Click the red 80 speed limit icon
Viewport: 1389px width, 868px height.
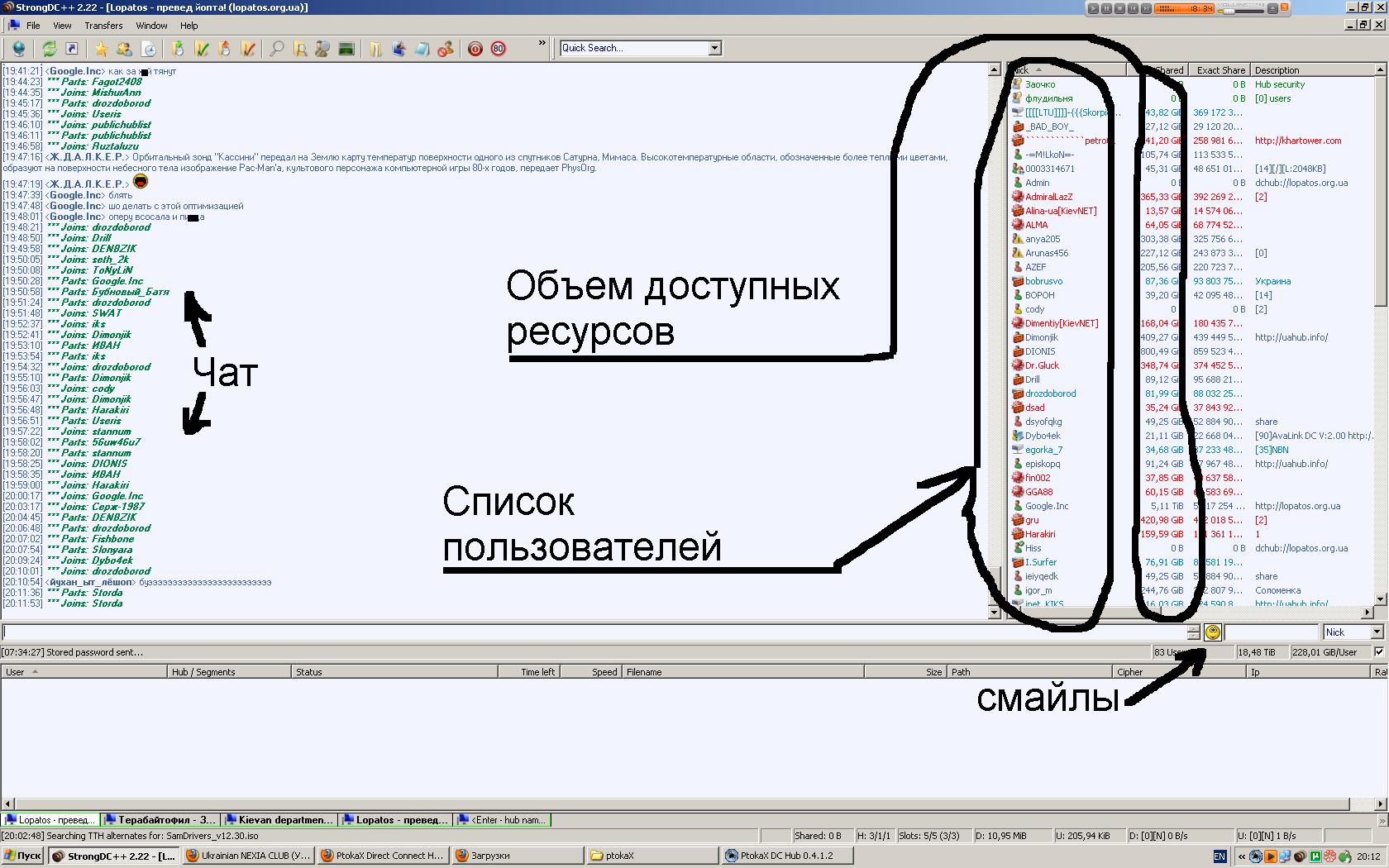(x=498, y=49)
